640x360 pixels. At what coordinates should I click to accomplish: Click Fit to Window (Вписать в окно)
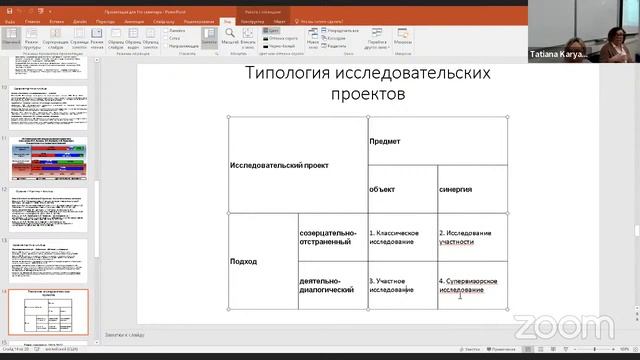coord(248,39)
